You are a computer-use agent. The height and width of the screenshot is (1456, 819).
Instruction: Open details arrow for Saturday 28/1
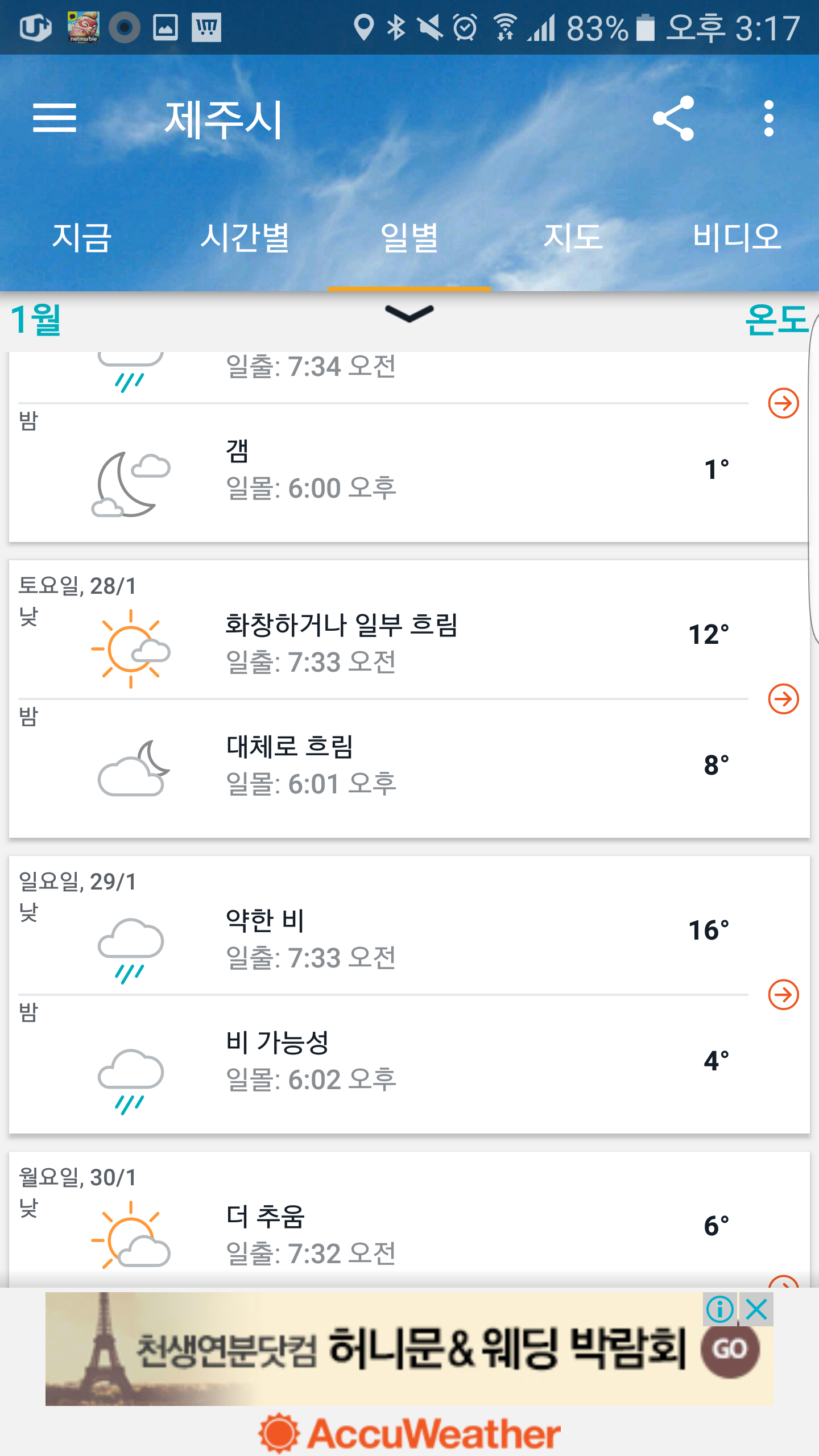click(x=783, y=699)
